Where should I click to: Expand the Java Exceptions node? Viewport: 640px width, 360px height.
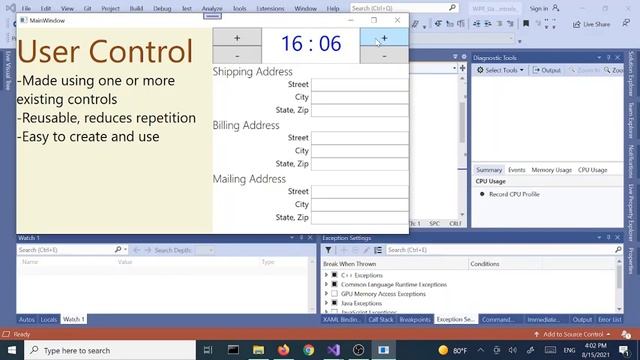tap(326, 303)
